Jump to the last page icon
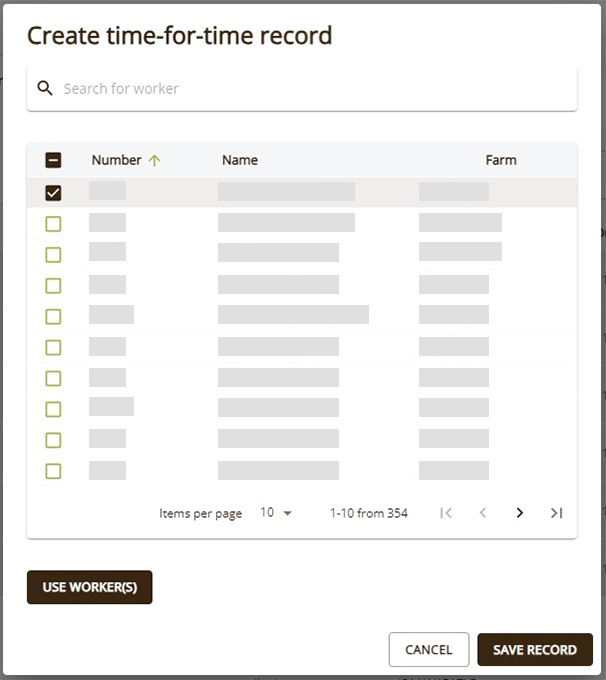The height and width of the screenshot is (680, 606). coord(557,513)
